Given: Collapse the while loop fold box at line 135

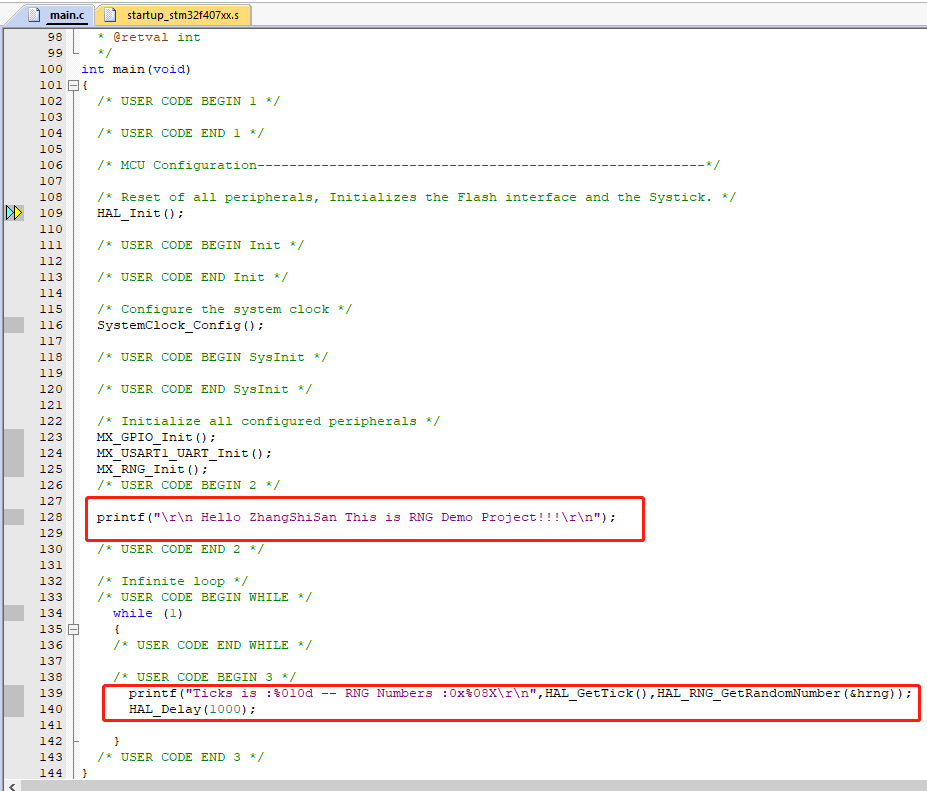Looking at the screenshot, I should pyautogui.click(x=74, y=629).
